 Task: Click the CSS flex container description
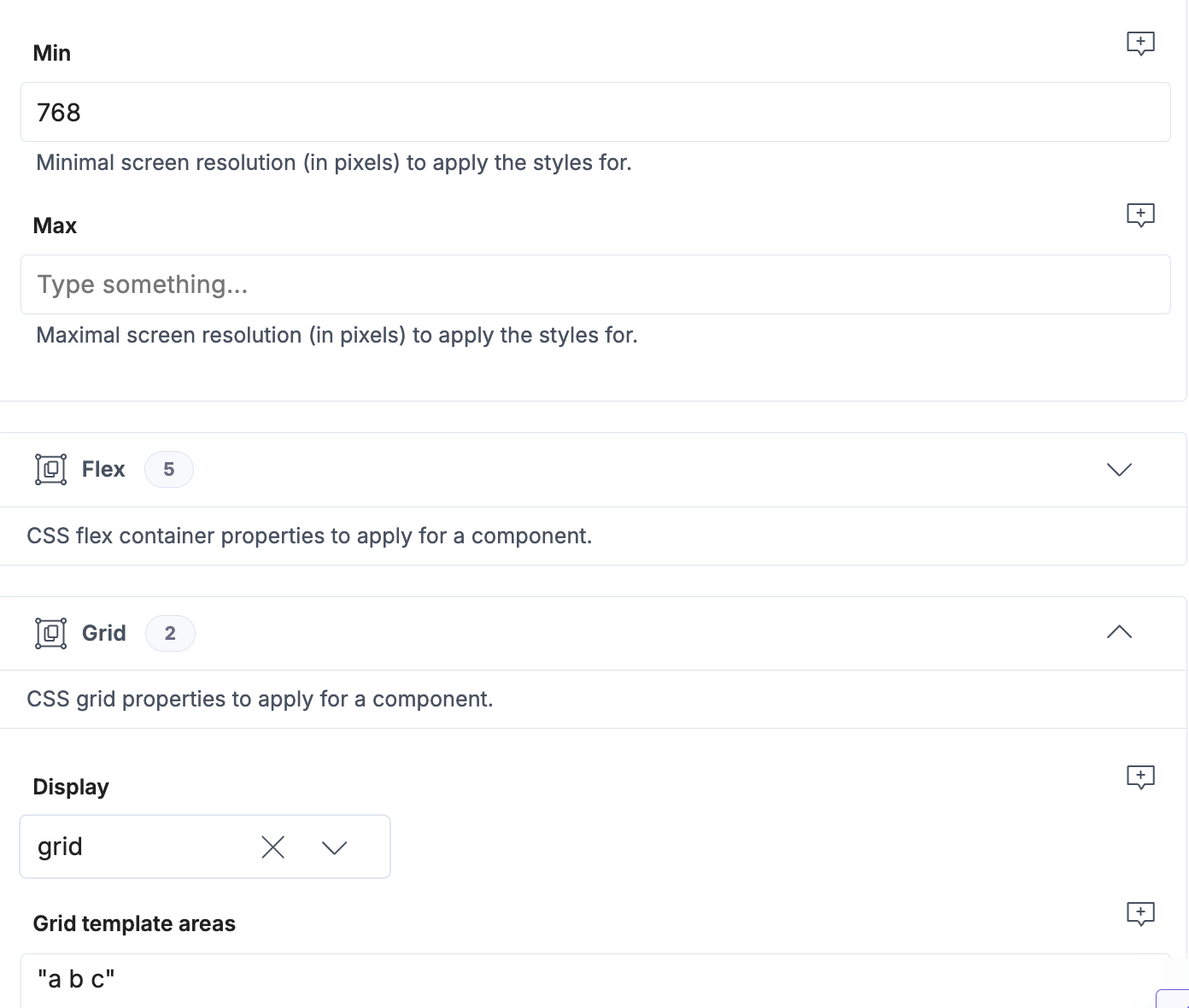pos(309,536)
